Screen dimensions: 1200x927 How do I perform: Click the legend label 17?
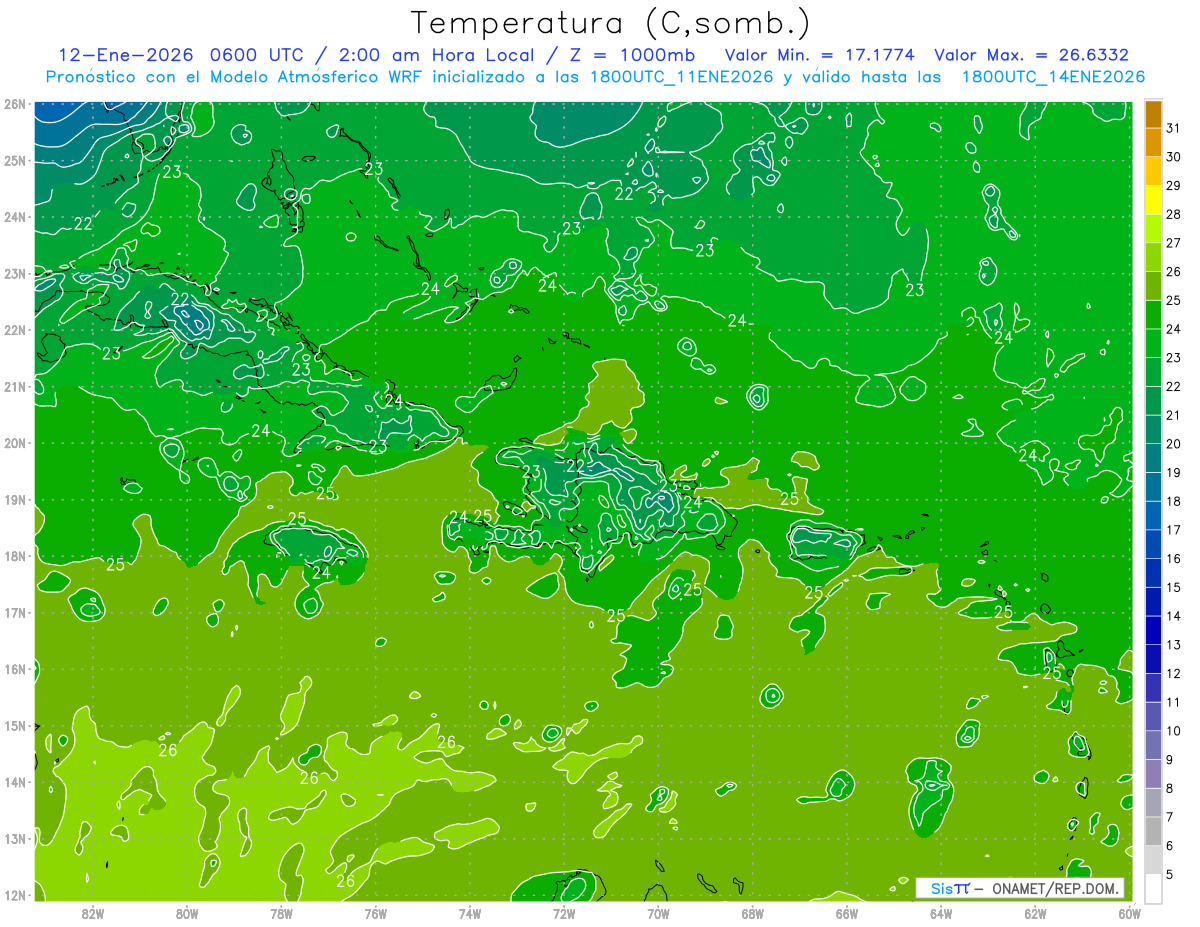click(1173, 530)
